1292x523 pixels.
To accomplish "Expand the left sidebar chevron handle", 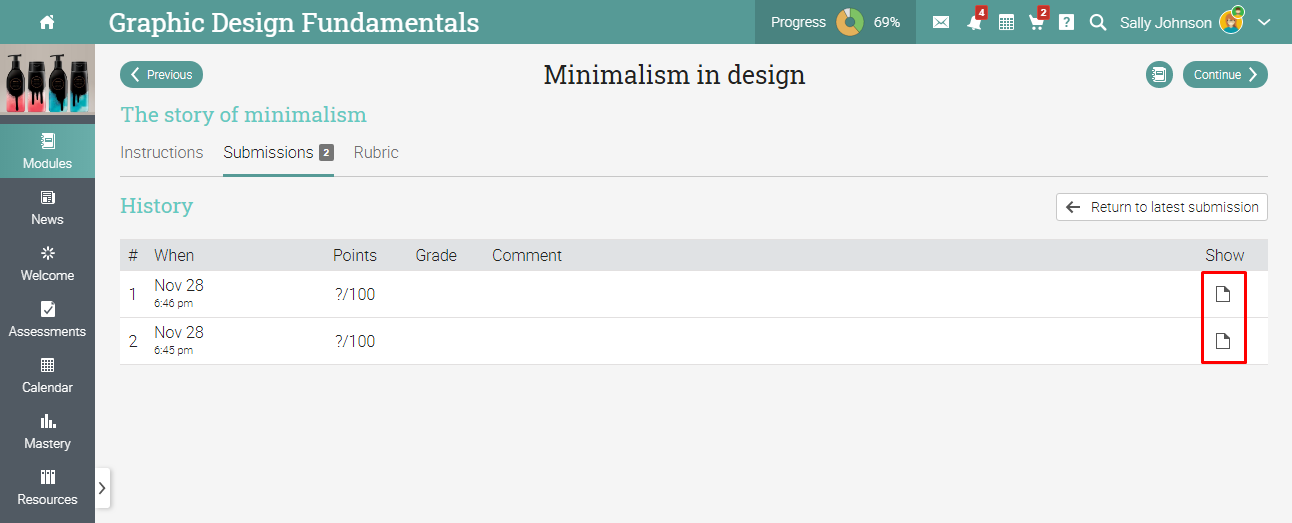I will coord(102,488).
